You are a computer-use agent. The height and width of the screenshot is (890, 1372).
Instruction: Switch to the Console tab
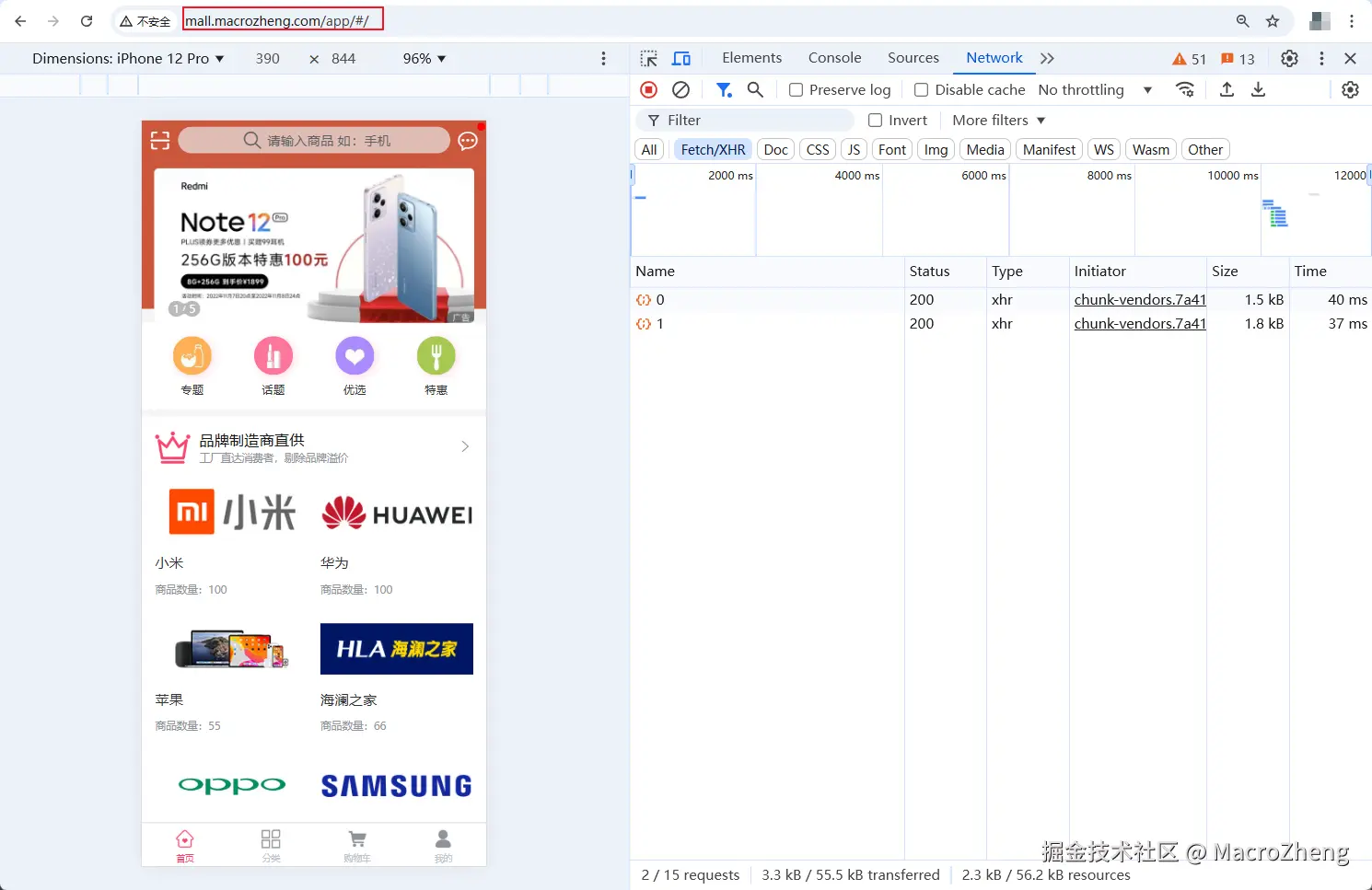click(x=834, y=57)
